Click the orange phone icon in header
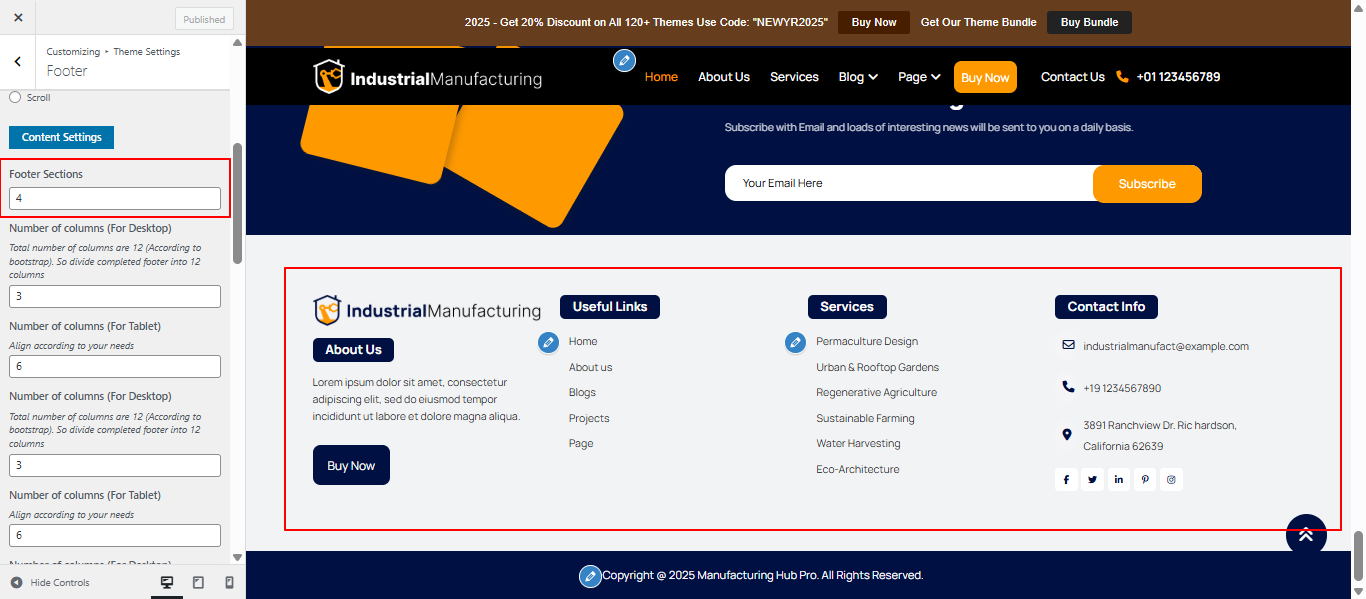 pos(1122,77)
